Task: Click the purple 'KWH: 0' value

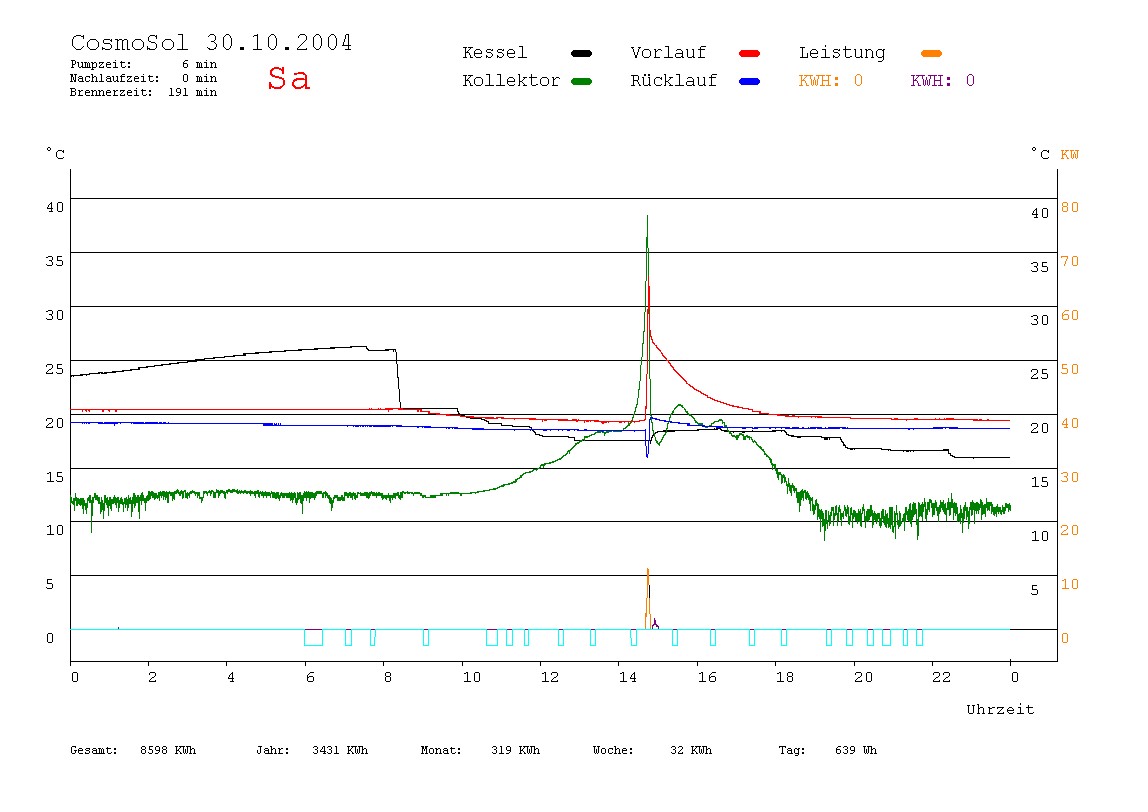Action: click(943, 81)
